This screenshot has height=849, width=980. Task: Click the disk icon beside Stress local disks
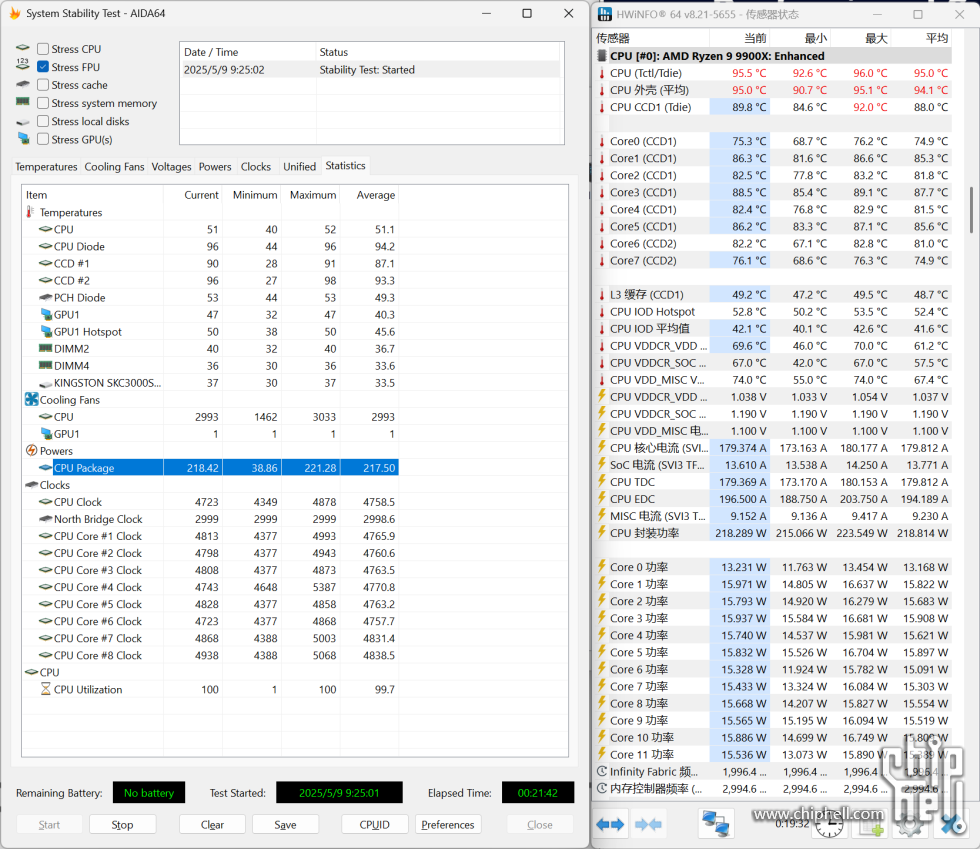click(x=23, y=122)
